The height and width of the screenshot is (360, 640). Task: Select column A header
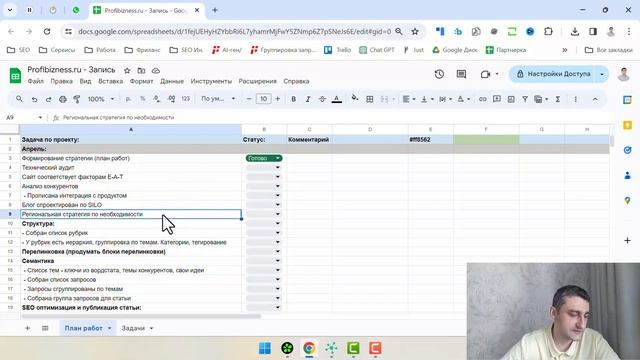click(131, 129)
